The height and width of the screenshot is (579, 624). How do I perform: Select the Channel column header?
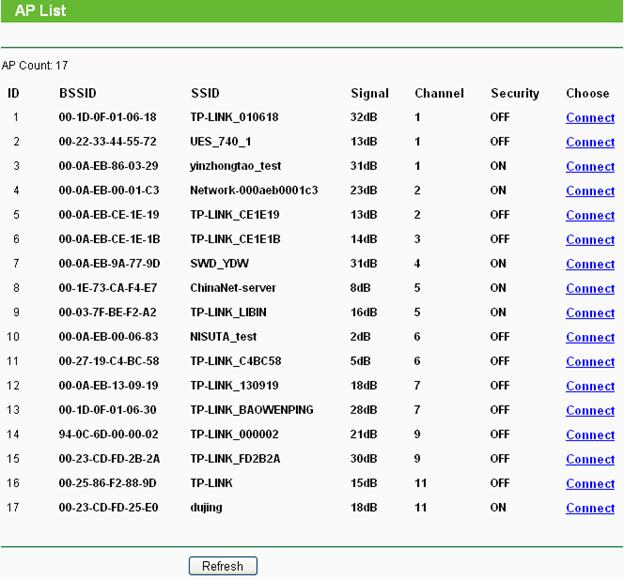(439, 93)
